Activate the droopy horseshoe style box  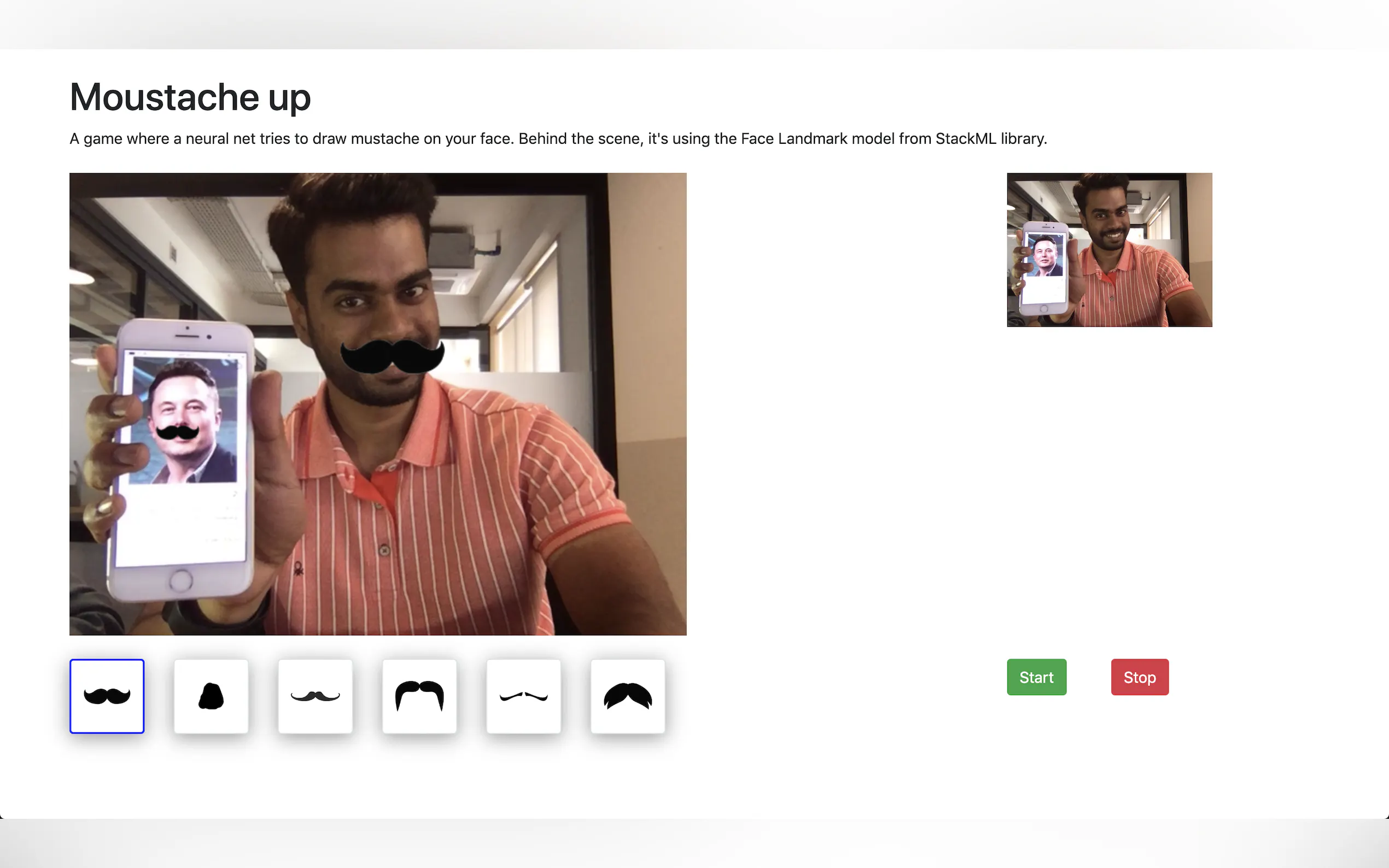(419, 696)
